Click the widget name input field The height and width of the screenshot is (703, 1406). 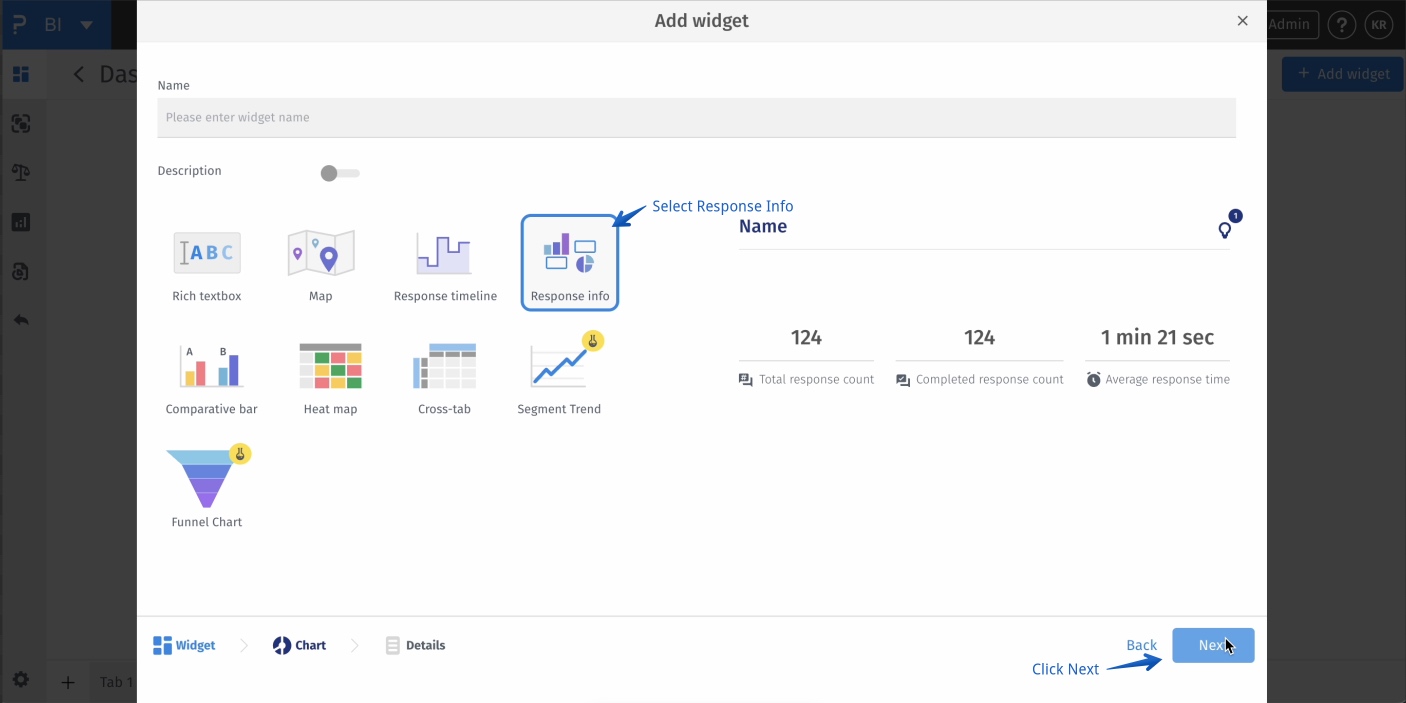tap(696, 118)
